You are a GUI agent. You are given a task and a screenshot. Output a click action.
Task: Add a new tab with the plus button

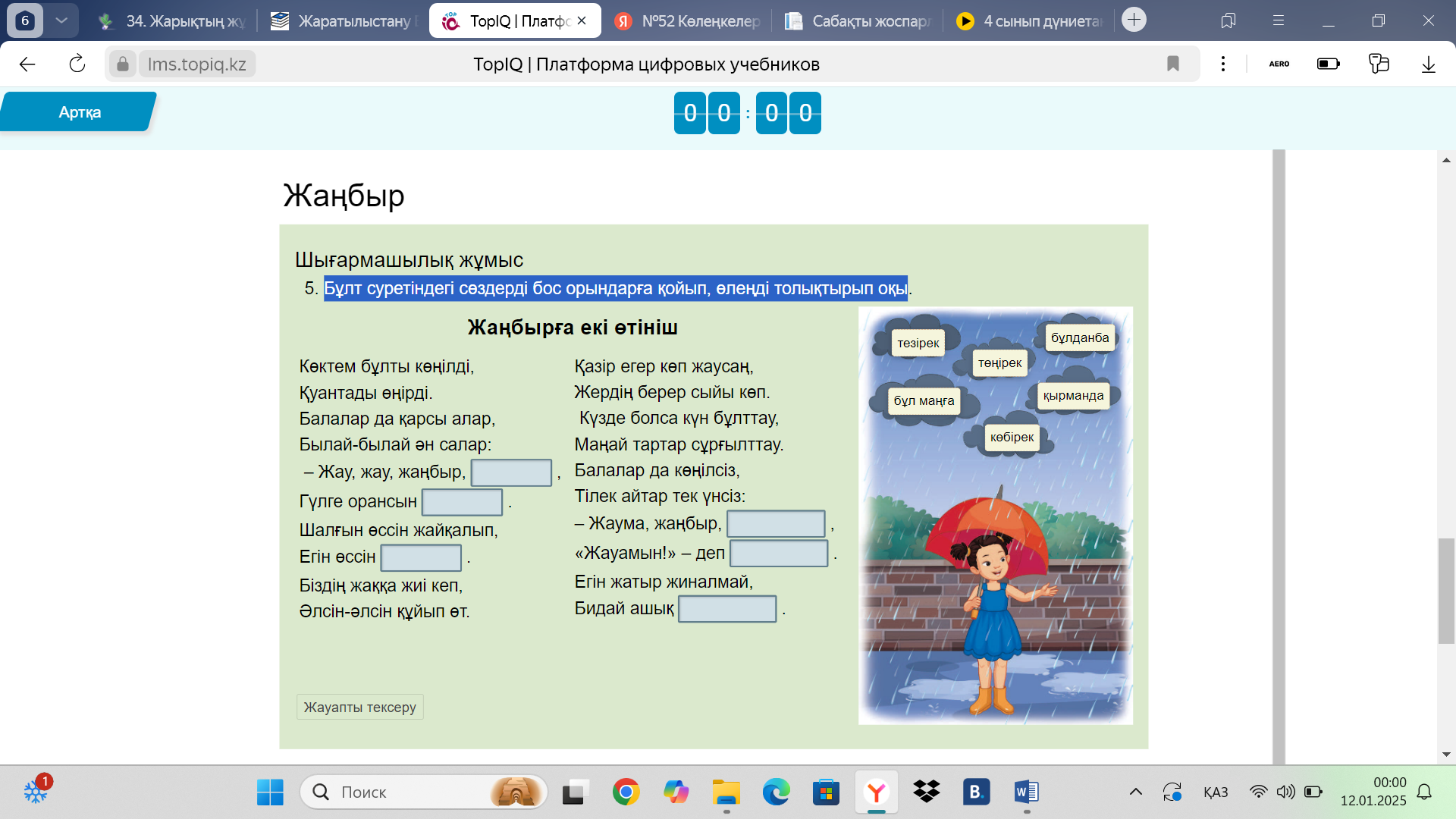point(1134,20)
